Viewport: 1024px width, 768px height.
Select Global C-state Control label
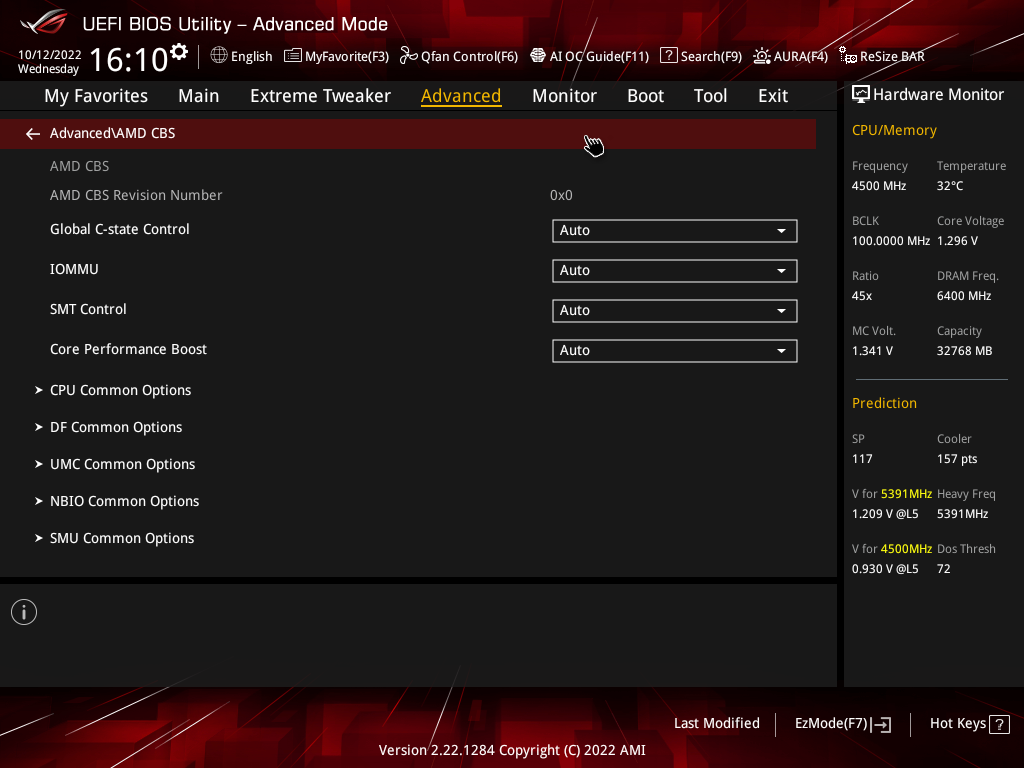[x=120, y=230]
